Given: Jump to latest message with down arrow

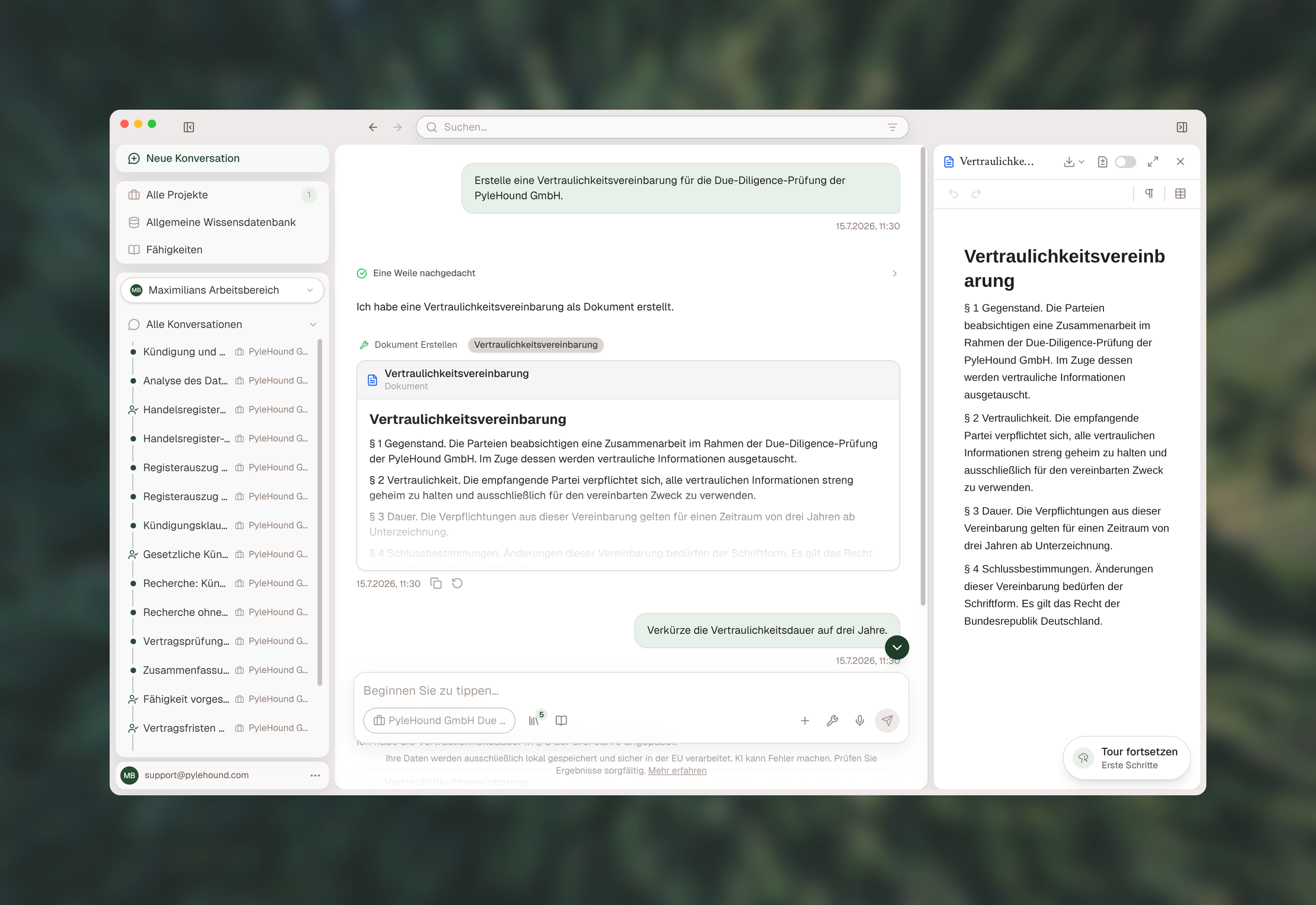Looking at the screenshot, I should pyautogui.click(x=897, y=648).
